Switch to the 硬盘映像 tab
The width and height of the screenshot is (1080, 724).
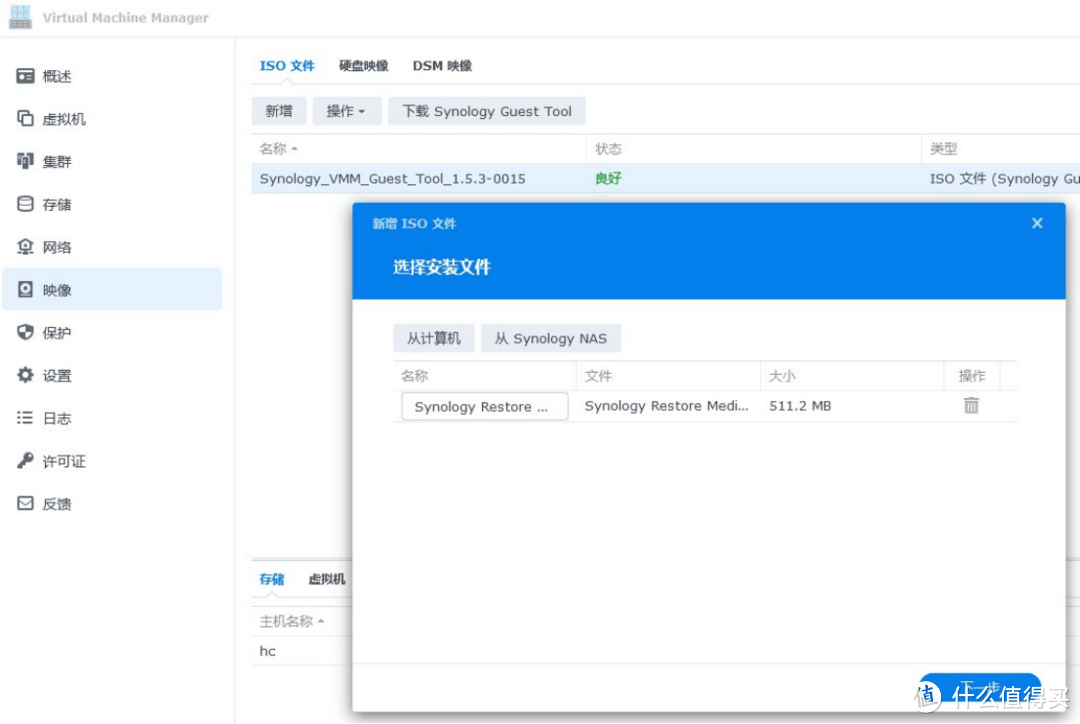363,66
